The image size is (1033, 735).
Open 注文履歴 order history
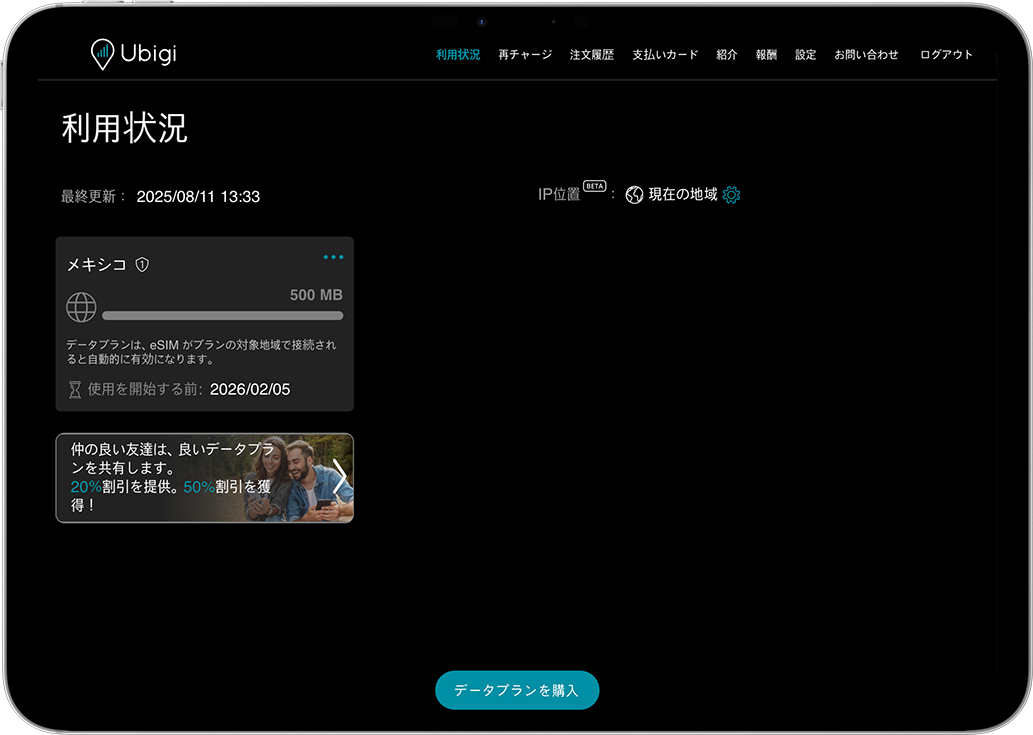[592, 55]
